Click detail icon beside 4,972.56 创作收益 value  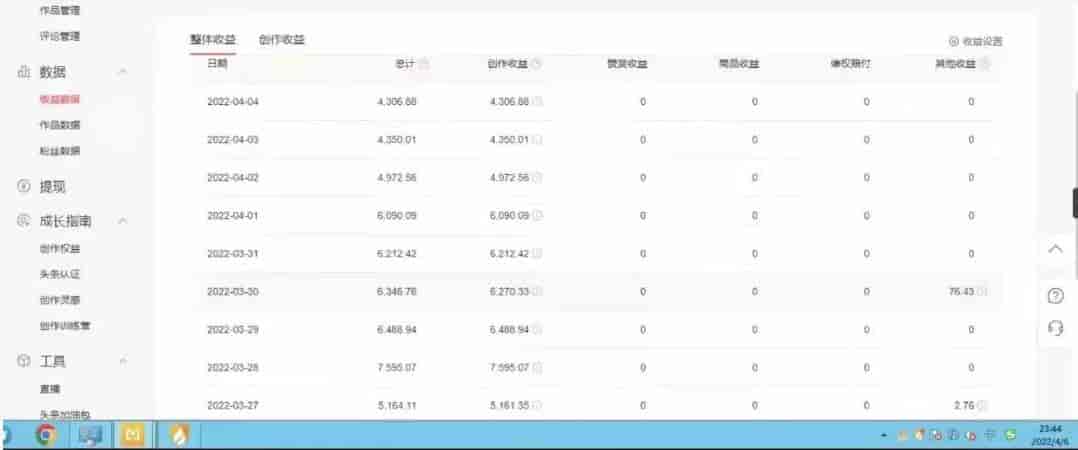coord(537,178)
